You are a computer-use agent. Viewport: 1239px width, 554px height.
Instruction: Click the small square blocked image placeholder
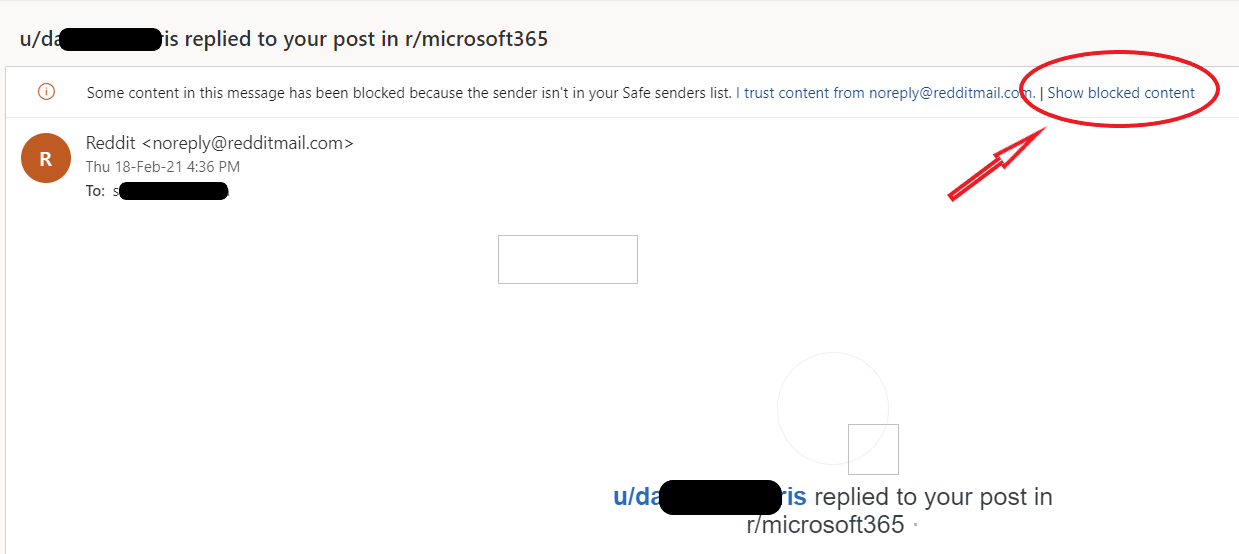(x=873, y=449)
